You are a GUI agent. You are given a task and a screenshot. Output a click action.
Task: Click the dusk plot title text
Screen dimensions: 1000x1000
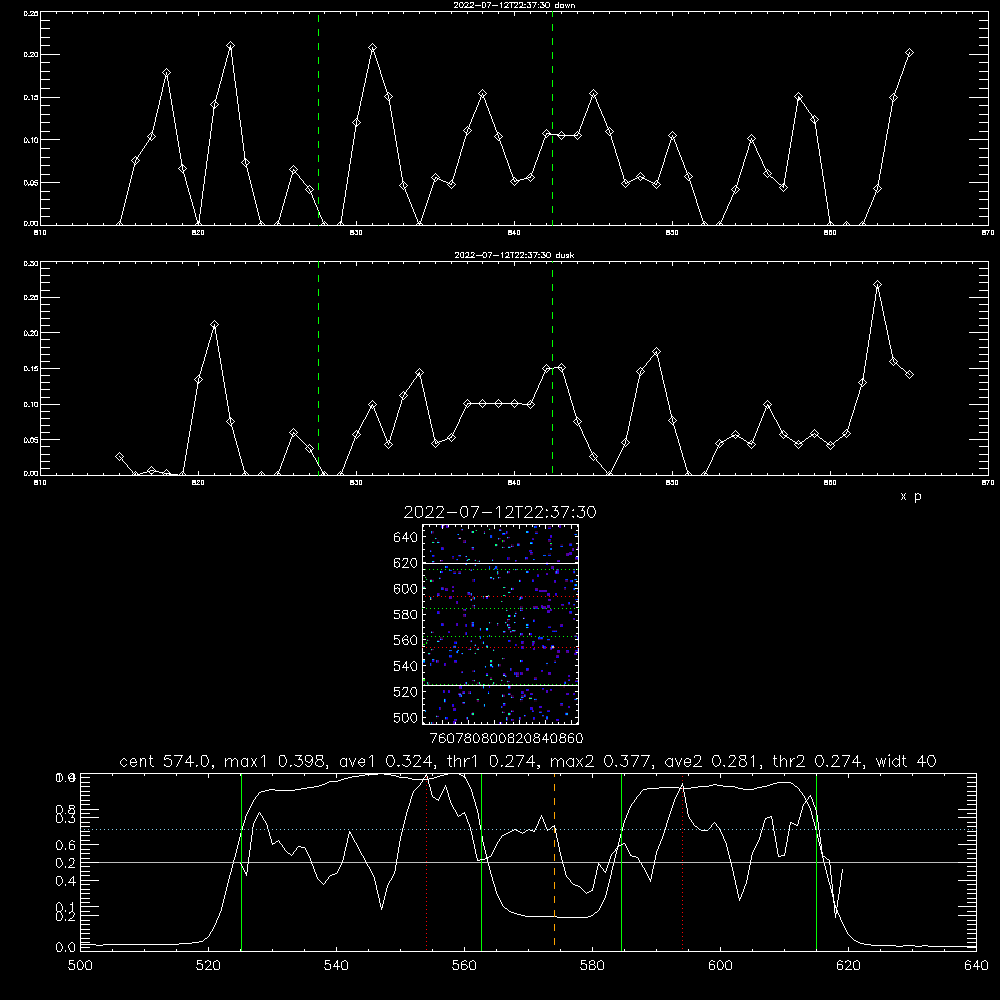pyautogui.click(x=514, y=255)
